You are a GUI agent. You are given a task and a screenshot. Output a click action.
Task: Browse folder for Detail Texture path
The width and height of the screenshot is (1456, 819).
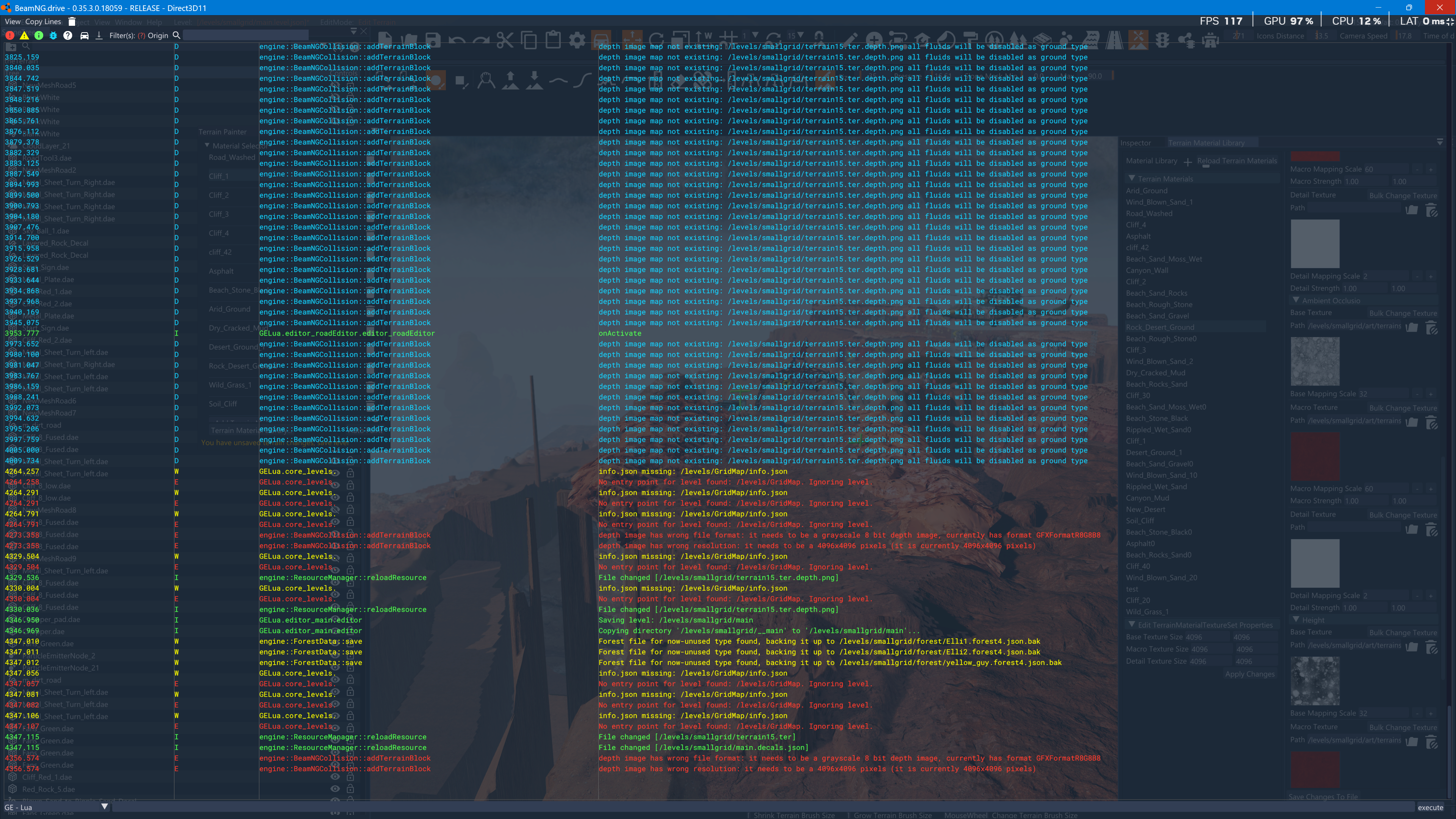pos(1411,210)
